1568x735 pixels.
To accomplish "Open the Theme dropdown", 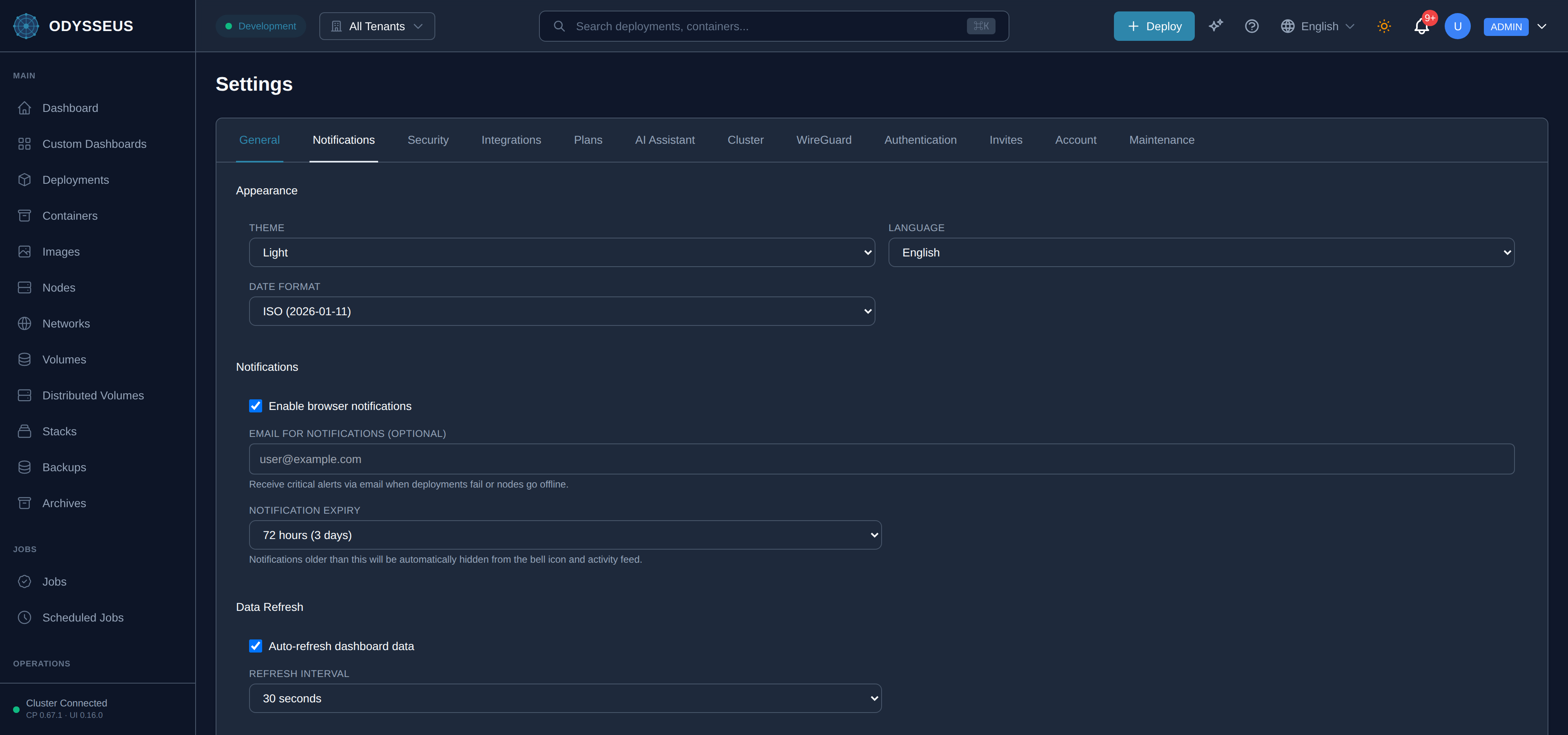I will click(562, 252).
